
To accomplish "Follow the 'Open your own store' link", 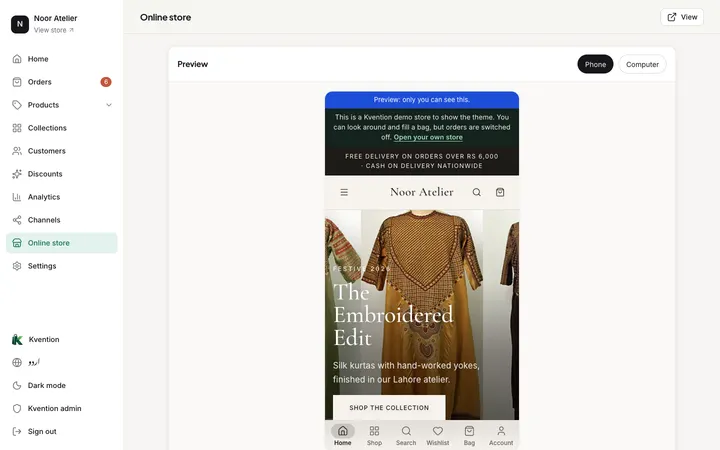I will tap(428, 137).
